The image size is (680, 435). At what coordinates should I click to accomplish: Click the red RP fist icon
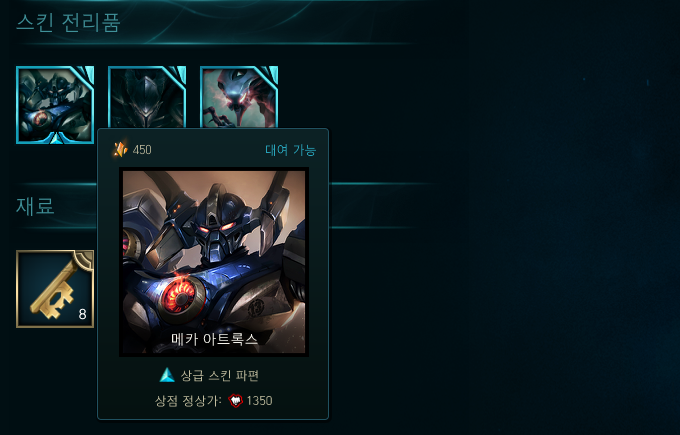pos(235,400)
